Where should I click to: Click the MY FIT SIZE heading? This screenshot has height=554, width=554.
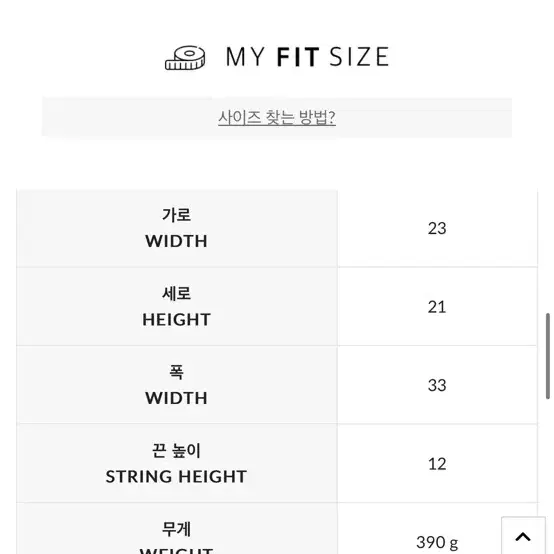[307, 57]
